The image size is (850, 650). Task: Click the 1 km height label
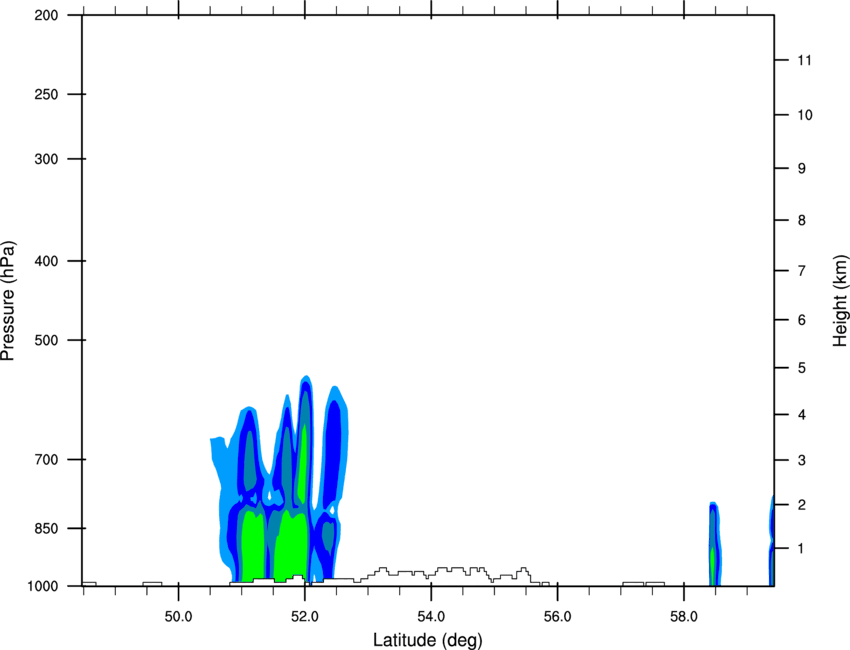(801, 549)
